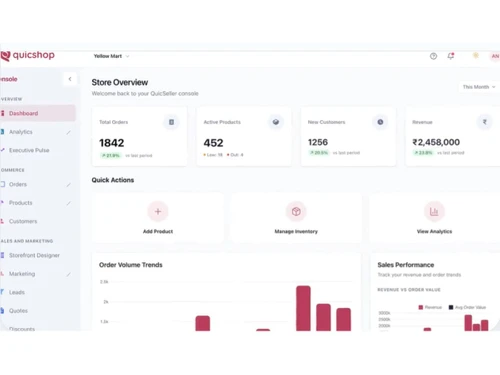The height and width of the screenshot is (375, 500).
Task: Open the AN user avatar
Action: 495,56
